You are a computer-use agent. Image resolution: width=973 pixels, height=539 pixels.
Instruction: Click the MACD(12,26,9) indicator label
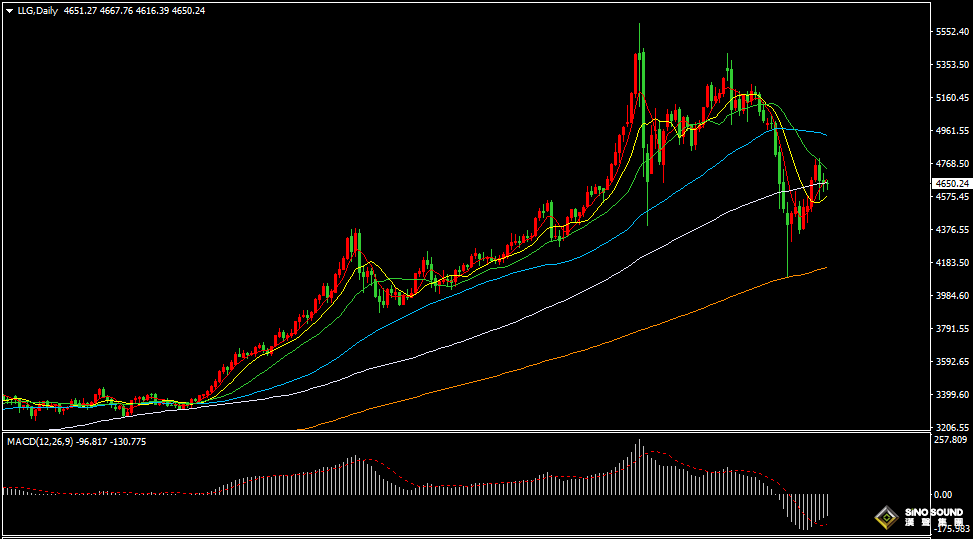(41, 441)
